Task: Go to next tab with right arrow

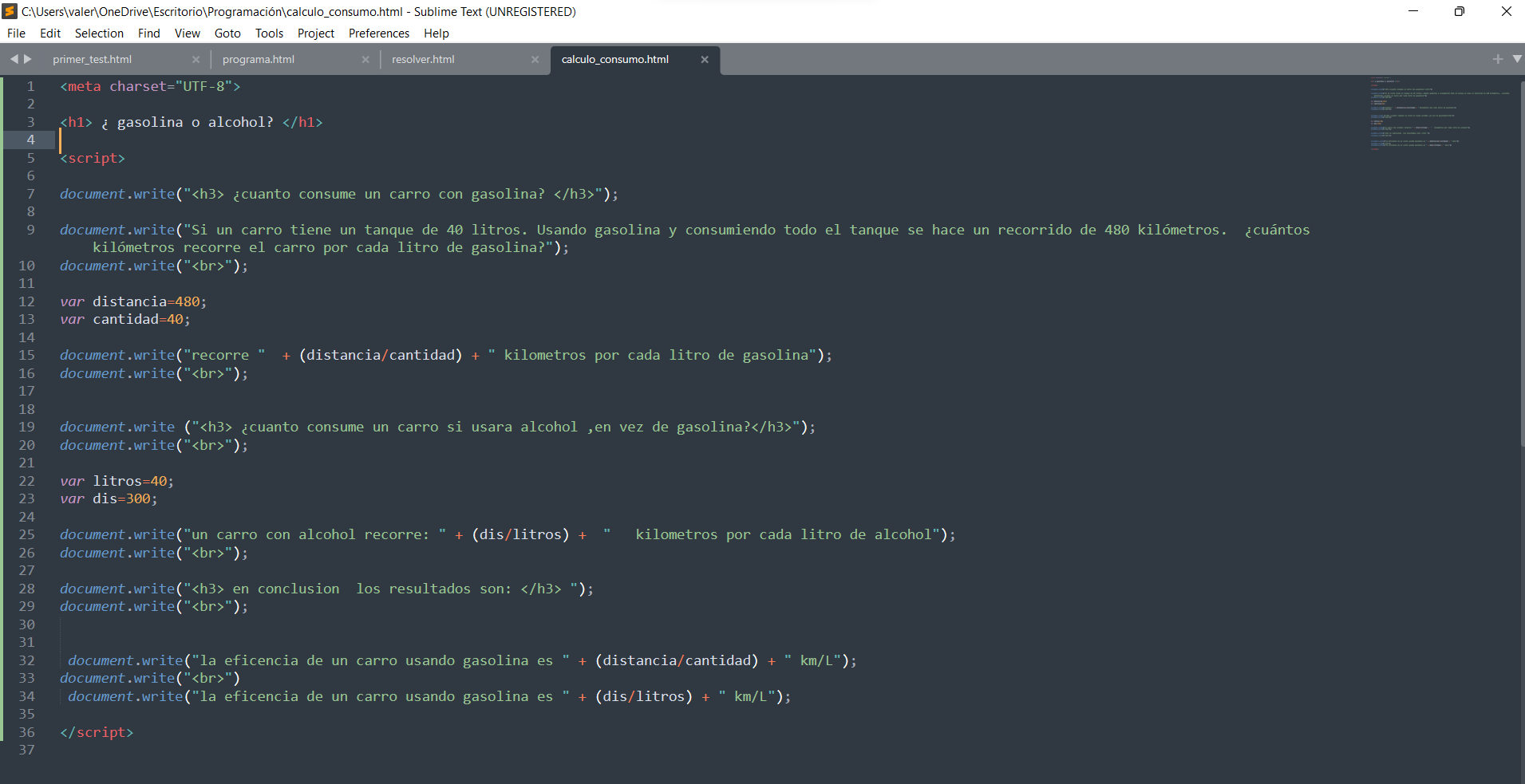Action: click(28, 59)
